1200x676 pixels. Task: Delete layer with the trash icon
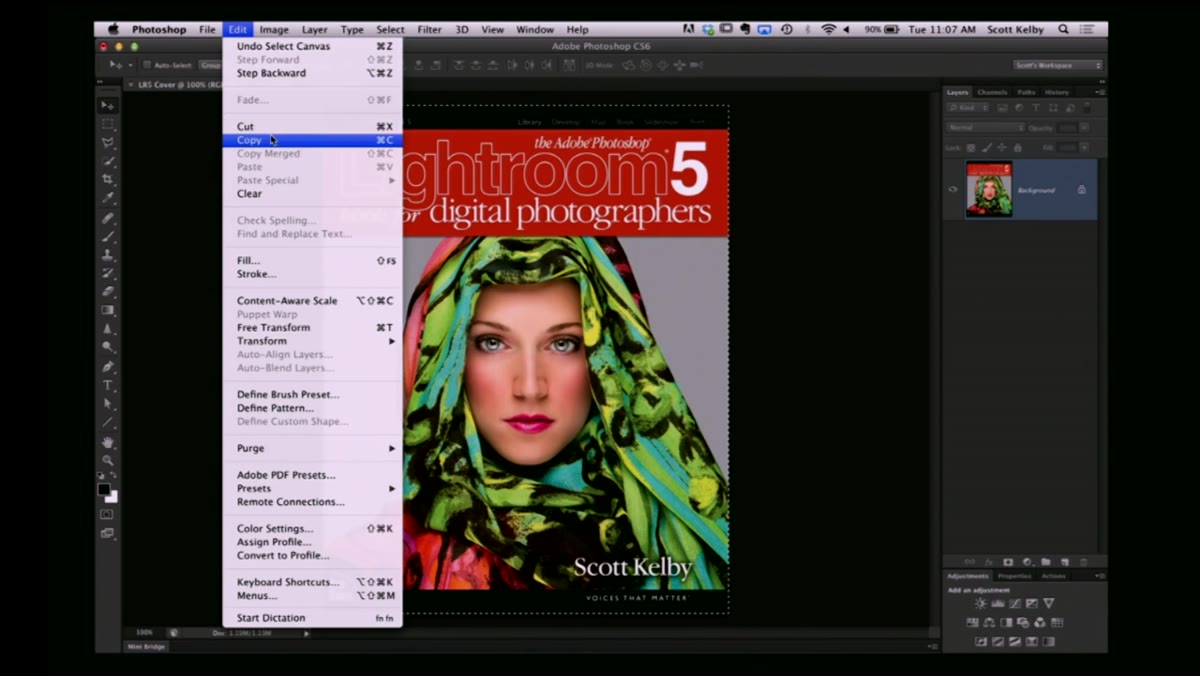[1083, 562]
